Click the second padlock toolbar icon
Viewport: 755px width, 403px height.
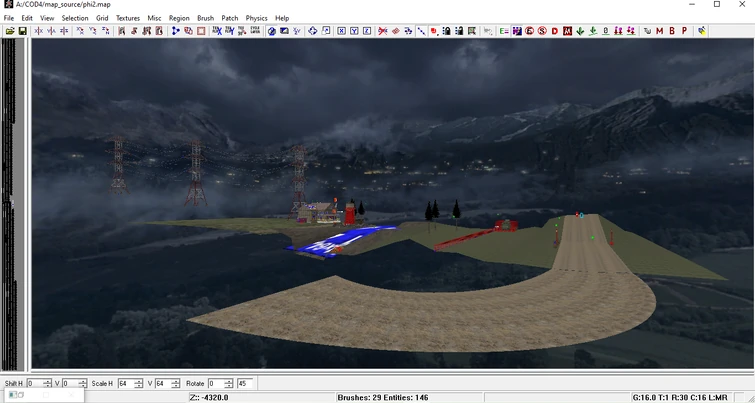pos(459,31)
